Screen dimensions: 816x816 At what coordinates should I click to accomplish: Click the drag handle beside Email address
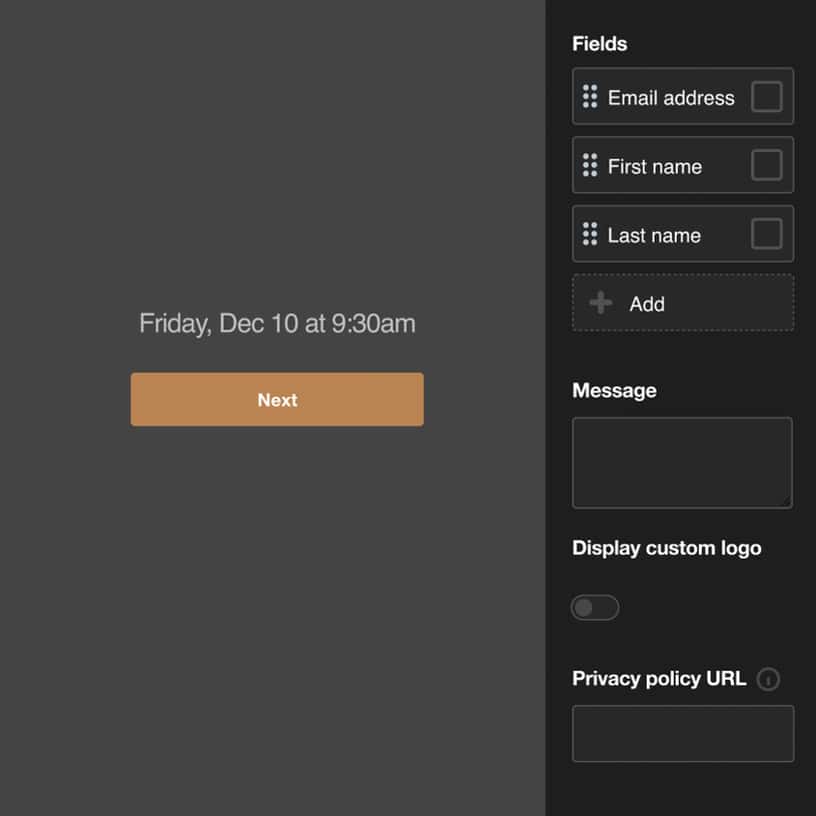point(590,97)
